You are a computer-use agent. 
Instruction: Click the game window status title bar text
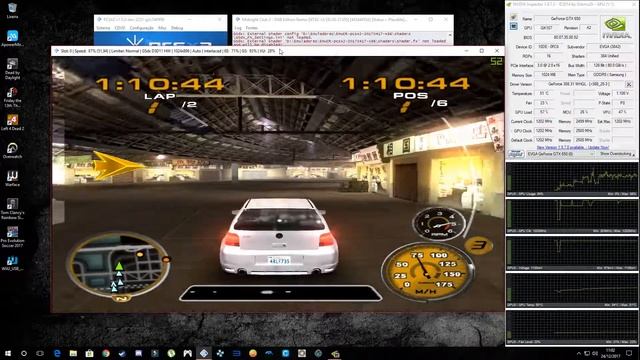click(169, 51)
